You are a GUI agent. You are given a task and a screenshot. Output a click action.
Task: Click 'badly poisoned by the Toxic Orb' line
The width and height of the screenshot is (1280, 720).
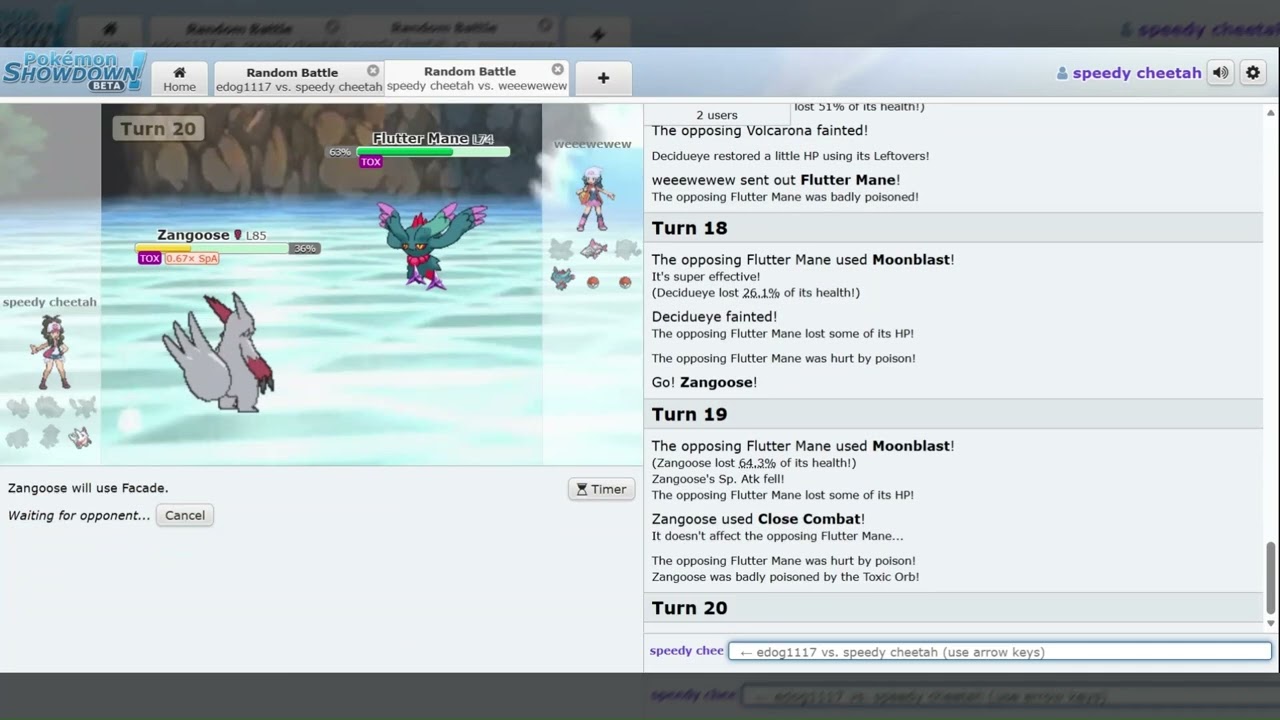tap(785, 577)
